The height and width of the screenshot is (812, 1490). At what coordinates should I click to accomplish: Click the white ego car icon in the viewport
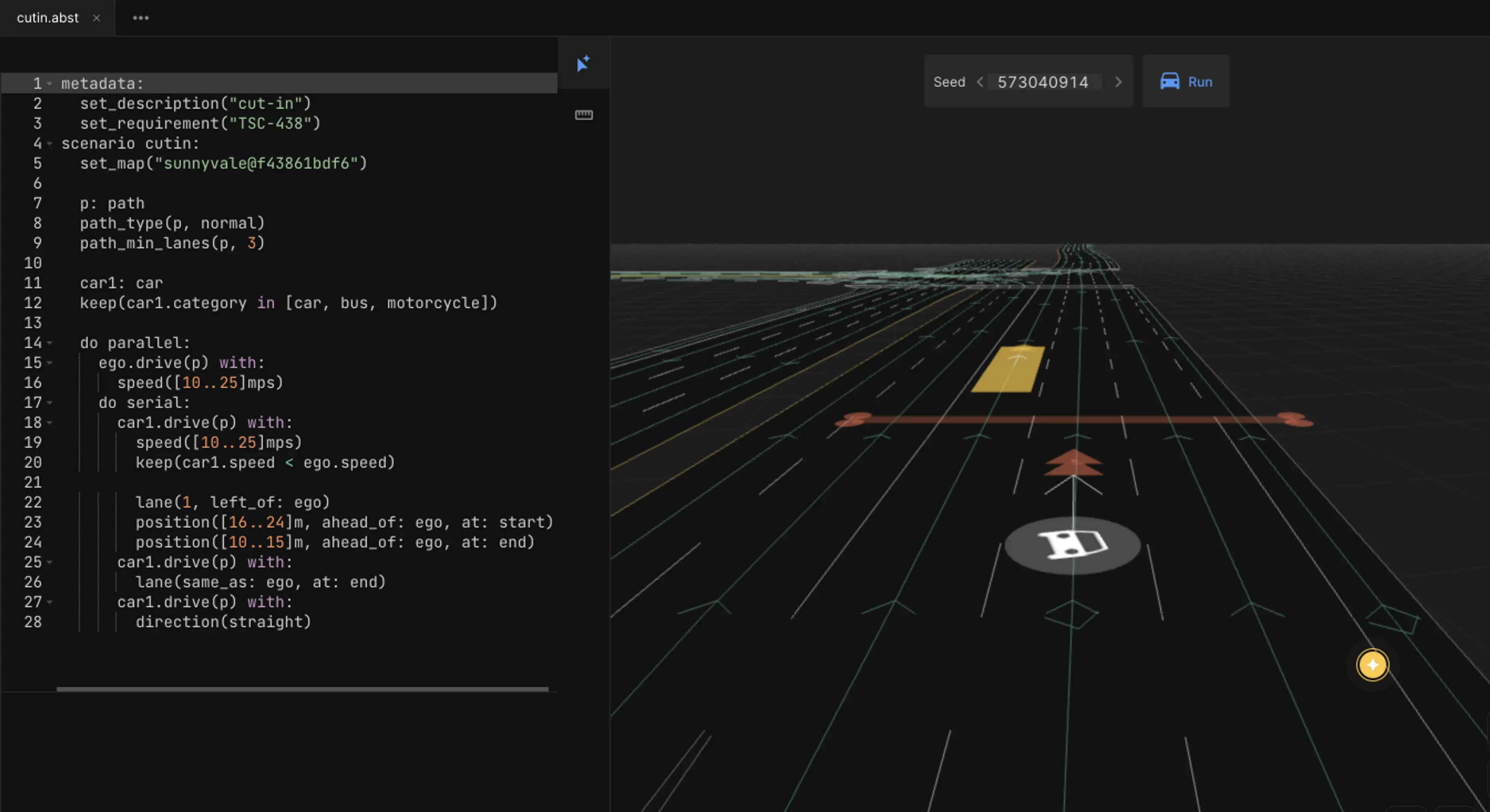point(1073,545)
